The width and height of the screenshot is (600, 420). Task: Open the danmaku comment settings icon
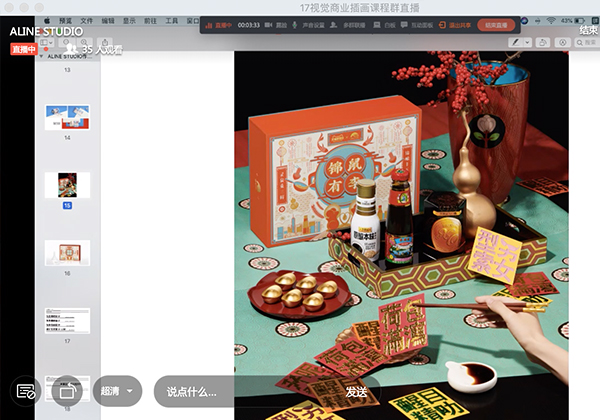click(26, 390)
